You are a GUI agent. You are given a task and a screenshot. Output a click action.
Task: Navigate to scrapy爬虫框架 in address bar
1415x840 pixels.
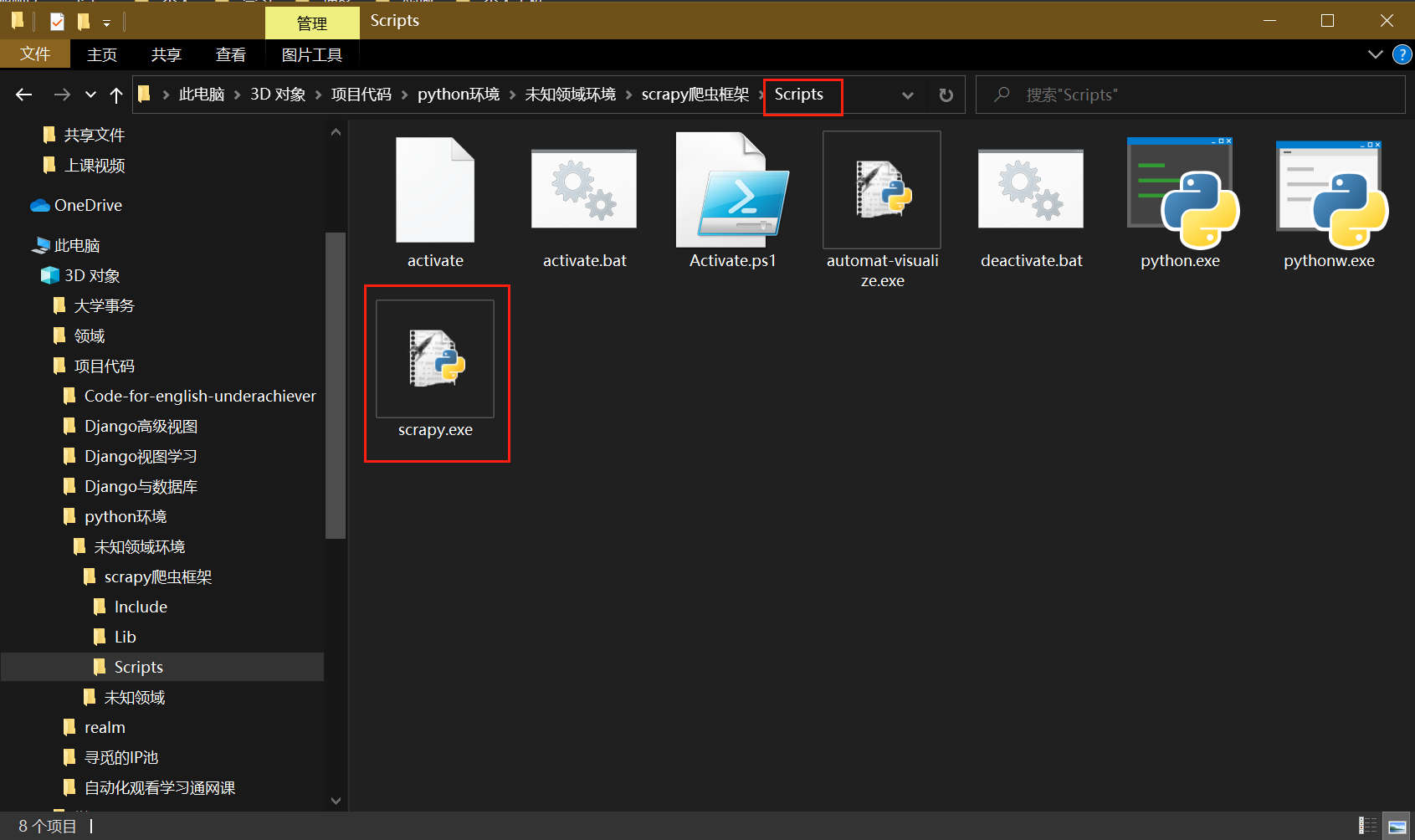[695, 95]
